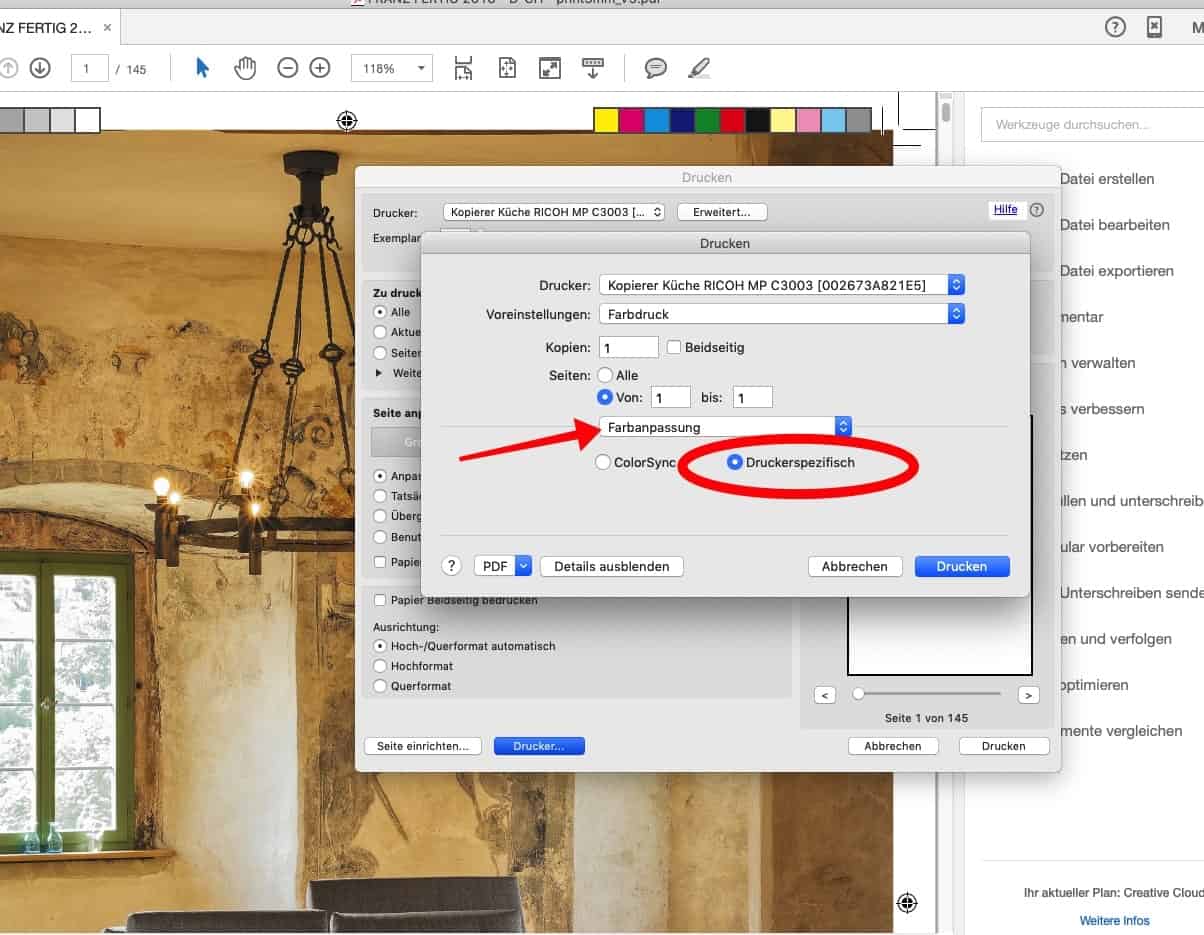Click the Kopien number field

[628, 347]
